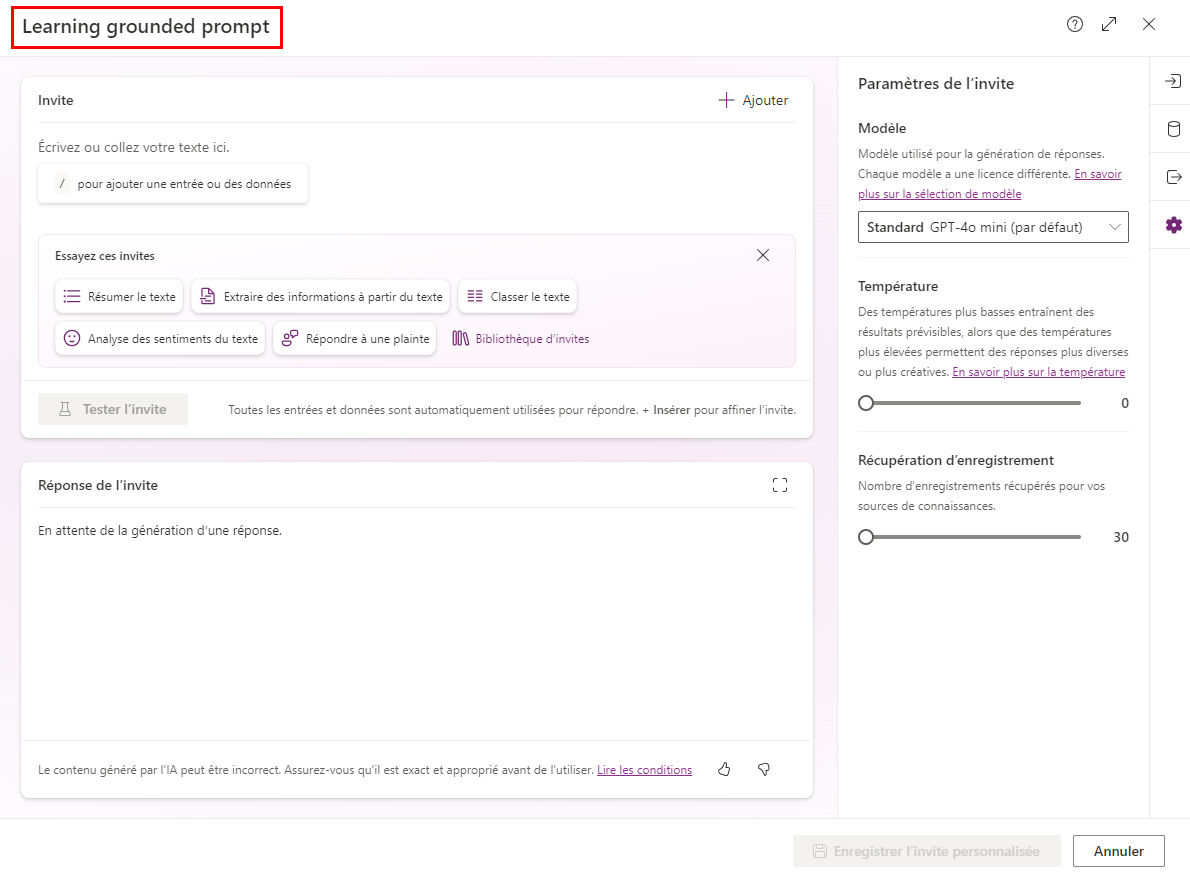This screenshot has height=877, width=1190.
Task: Close the prompt dialog with X
Action: pos(1149,24)
